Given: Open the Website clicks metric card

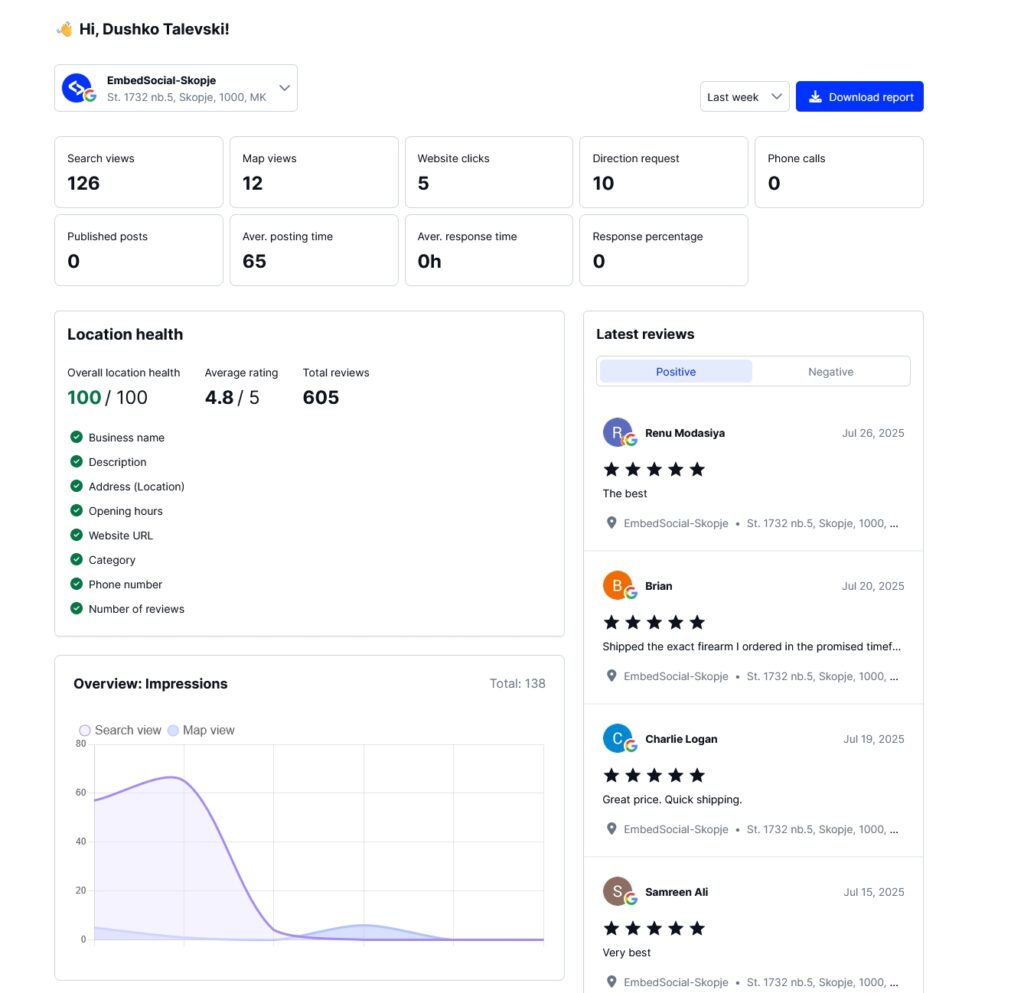Looking at the screenshot, I should pos(488,172).
